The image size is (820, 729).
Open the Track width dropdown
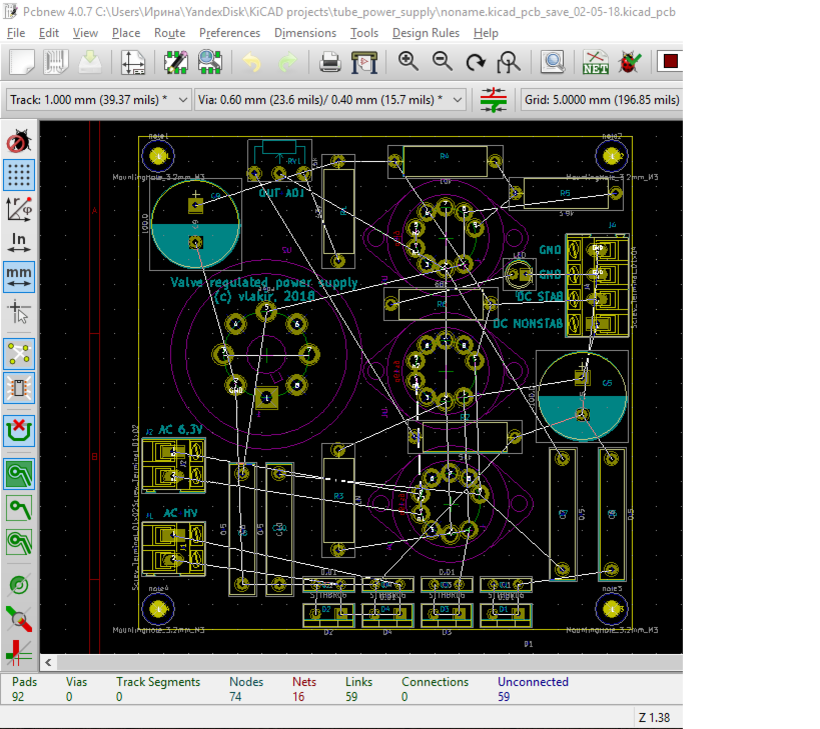pos(182,99)
